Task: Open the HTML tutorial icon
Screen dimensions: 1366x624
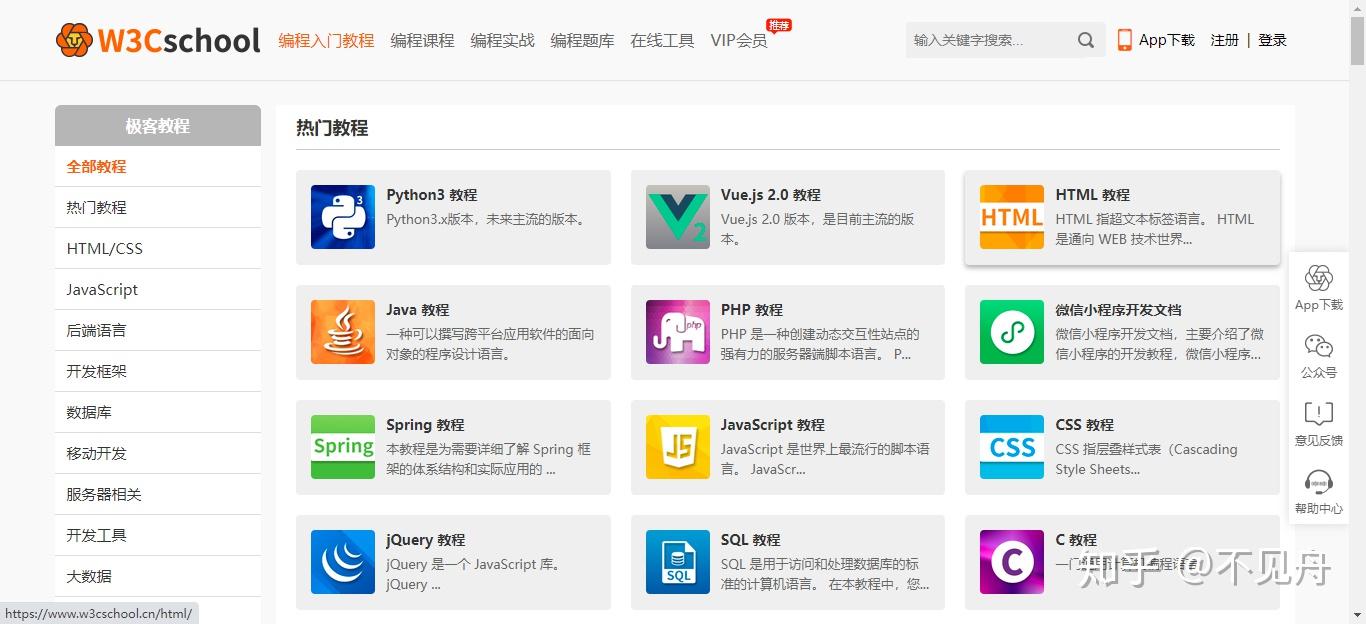Action: 1012,217
